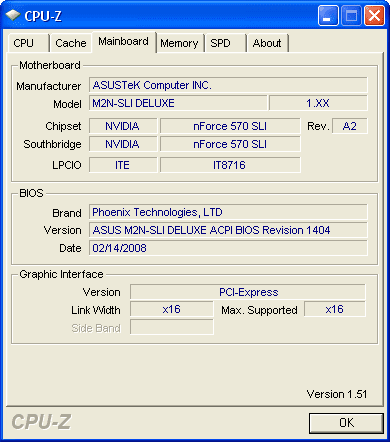Switch to the CPU tab

28,43
